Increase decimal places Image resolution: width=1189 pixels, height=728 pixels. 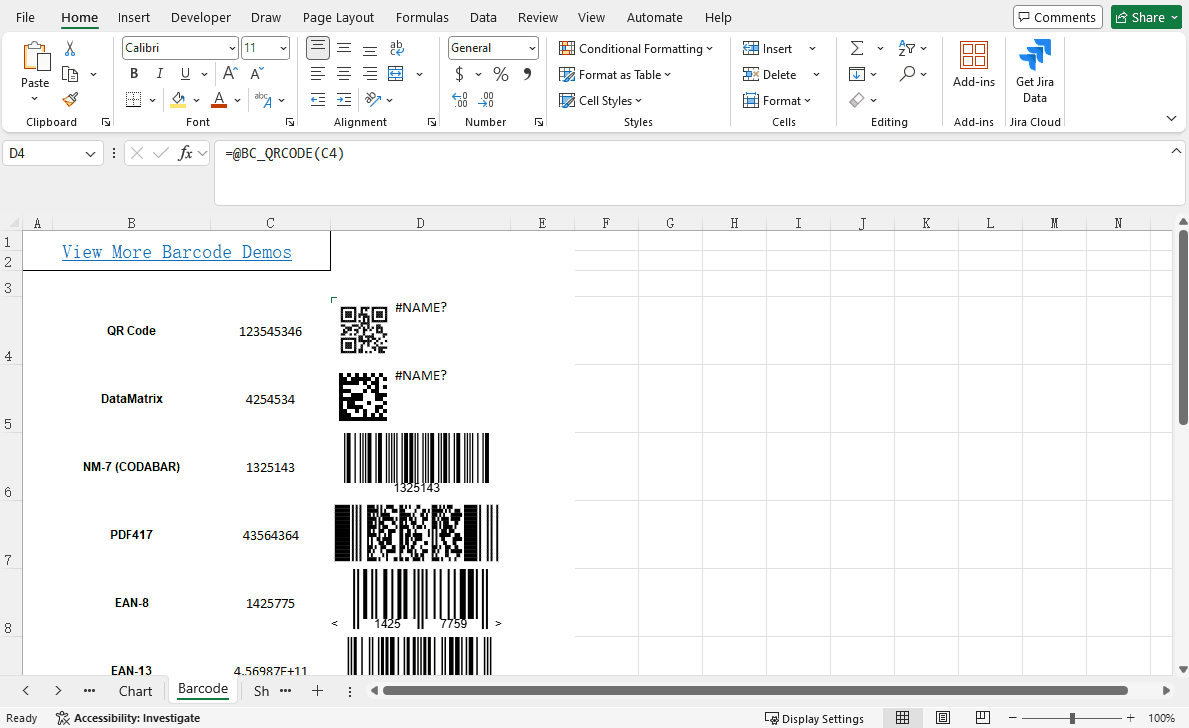(460, 99)
